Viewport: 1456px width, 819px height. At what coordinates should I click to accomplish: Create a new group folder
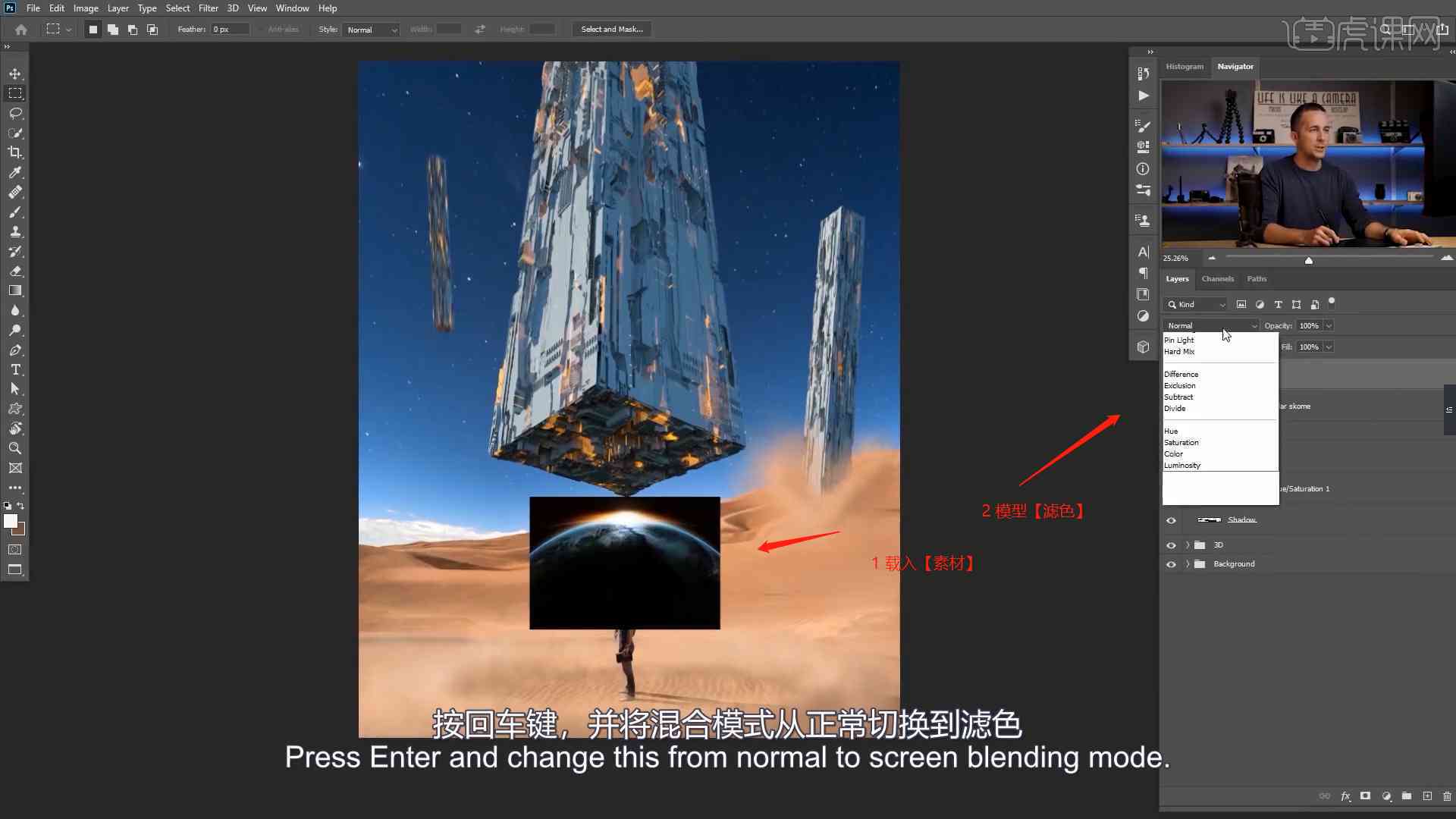1407,795
